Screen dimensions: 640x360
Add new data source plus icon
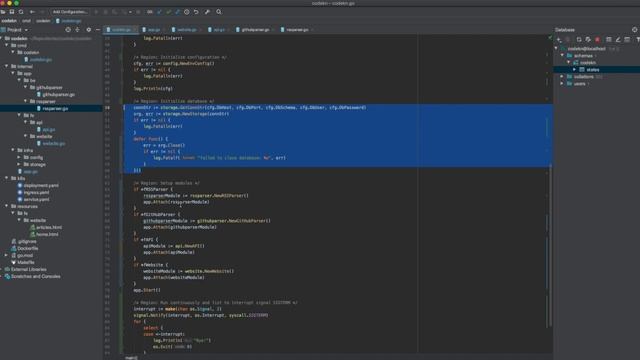pos(559,40)
